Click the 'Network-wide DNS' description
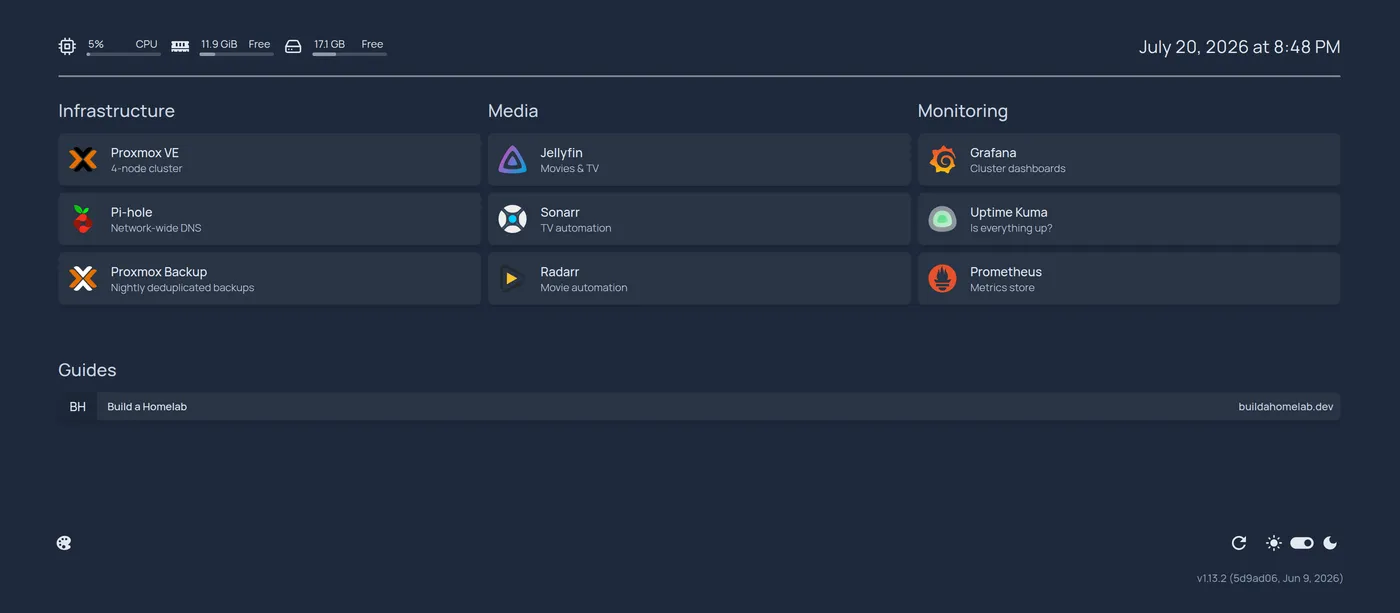Screen dimensions: 1400x613 coord(156,228)
